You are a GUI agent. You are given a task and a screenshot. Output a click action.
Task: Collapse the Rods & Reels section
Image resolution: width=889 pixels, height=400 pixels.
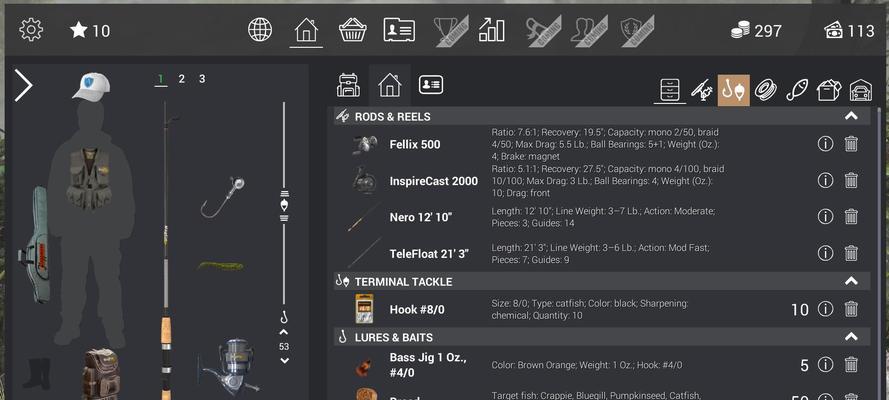[851, 116]
